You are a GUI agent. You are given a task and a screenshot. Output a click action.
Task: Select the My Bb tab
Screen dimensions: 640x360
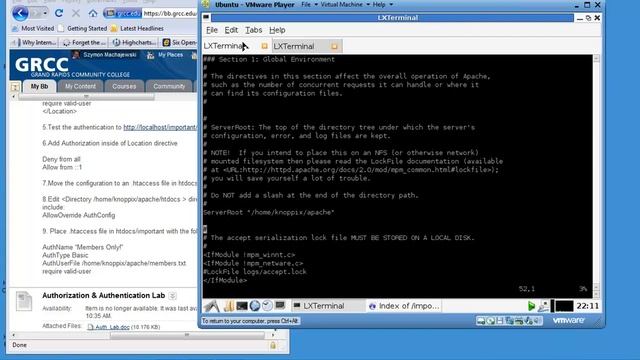coord(39,86)
